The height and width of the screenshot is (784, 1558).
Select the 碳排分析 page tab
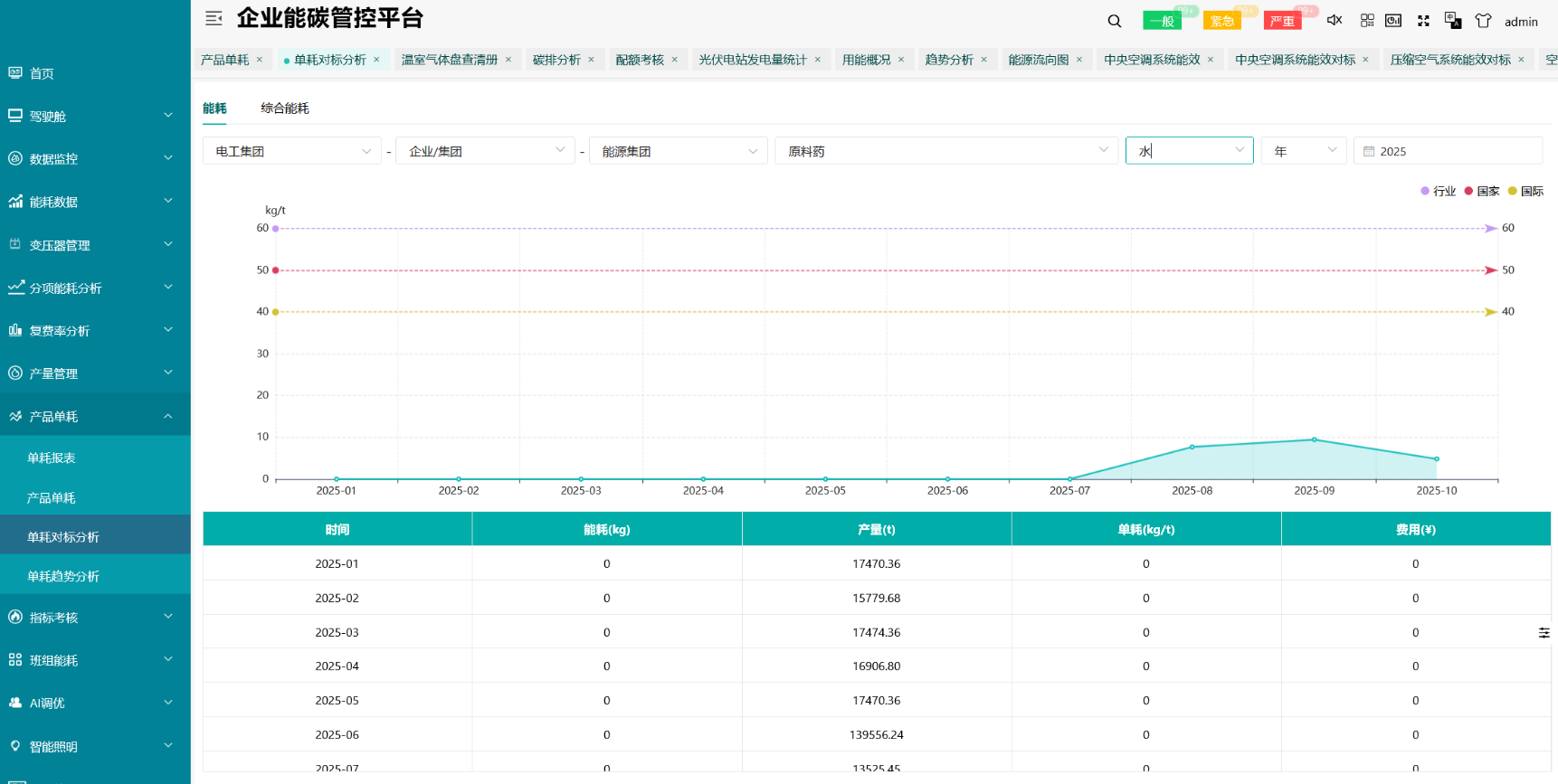tap(556, 60)
